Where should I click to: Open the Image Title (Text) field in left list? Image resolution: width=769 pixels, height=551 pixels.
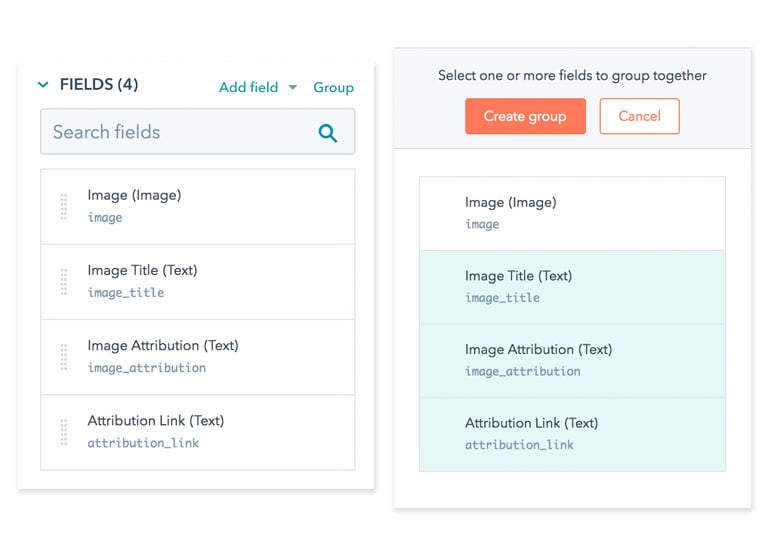tap(198, 282)
